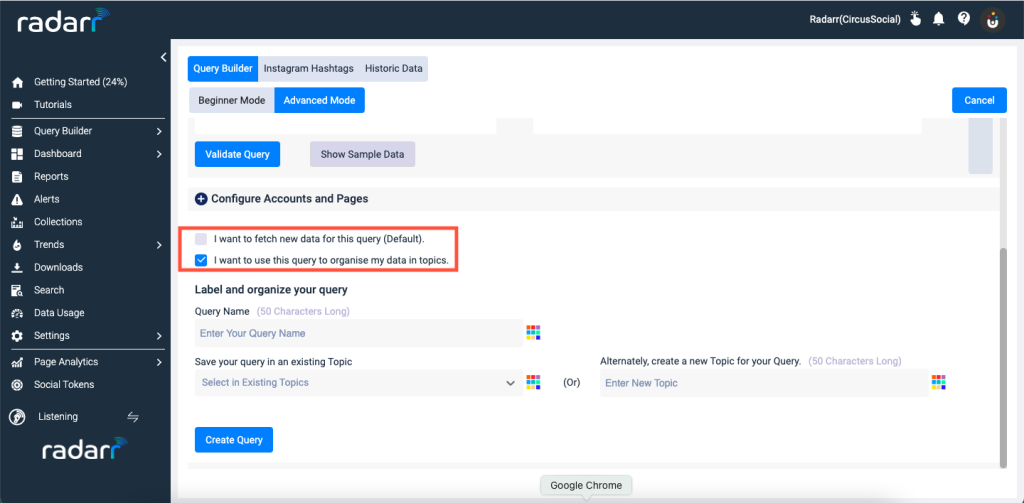Open 'Select in Existing Topics' dropdown

click(359, 383)
